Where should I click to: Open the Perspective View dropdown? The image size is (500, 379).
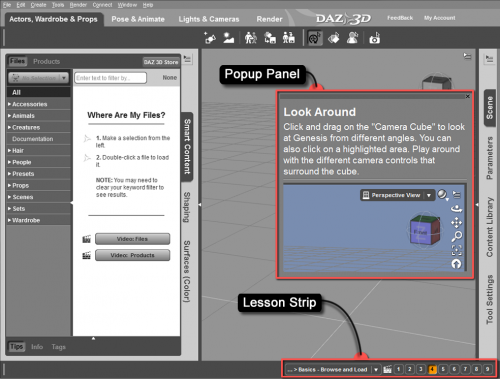[x=429, y=195]
